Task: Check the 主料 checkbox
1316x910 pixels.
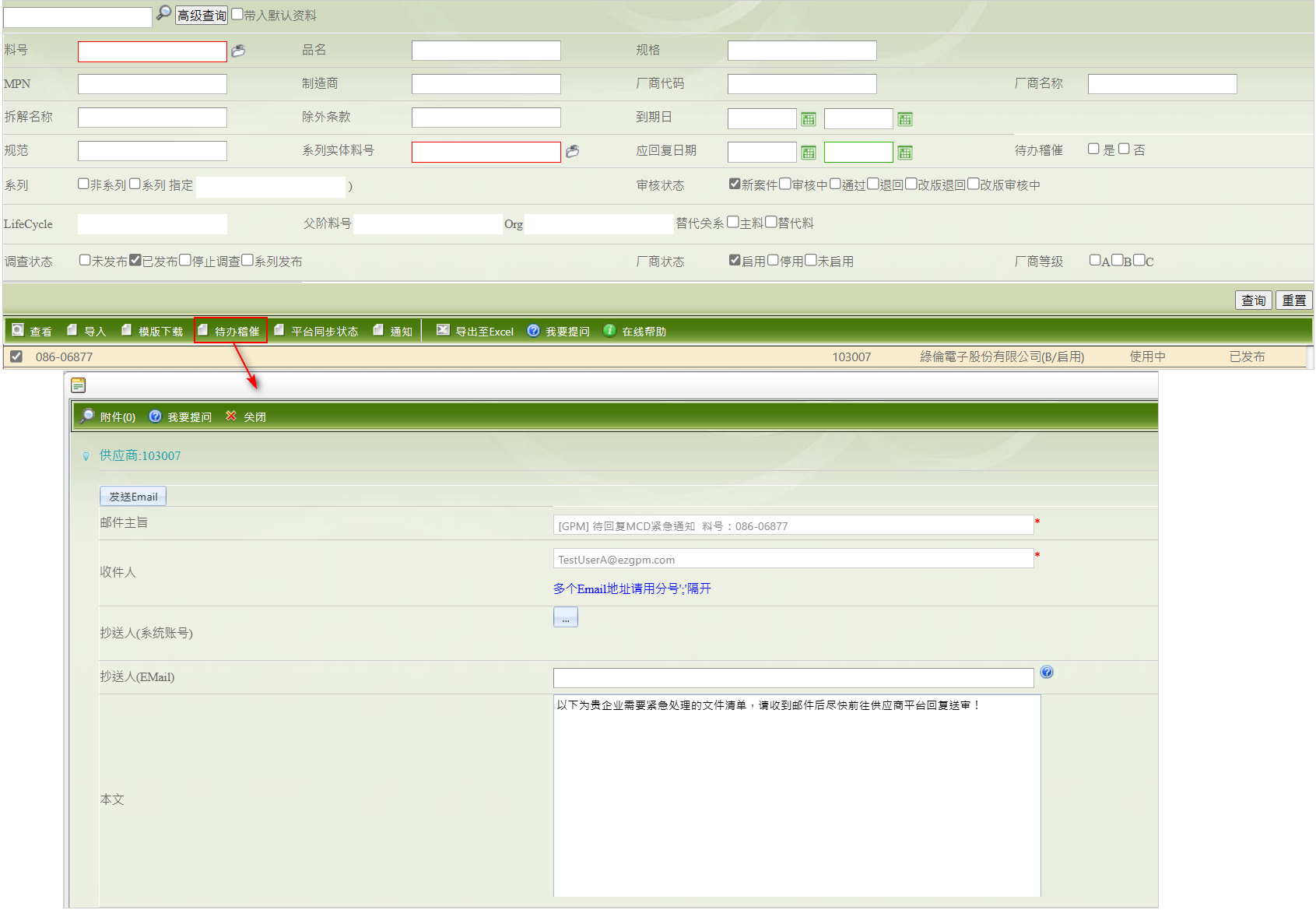Action: pyautogui.click(x=732, y=222)
